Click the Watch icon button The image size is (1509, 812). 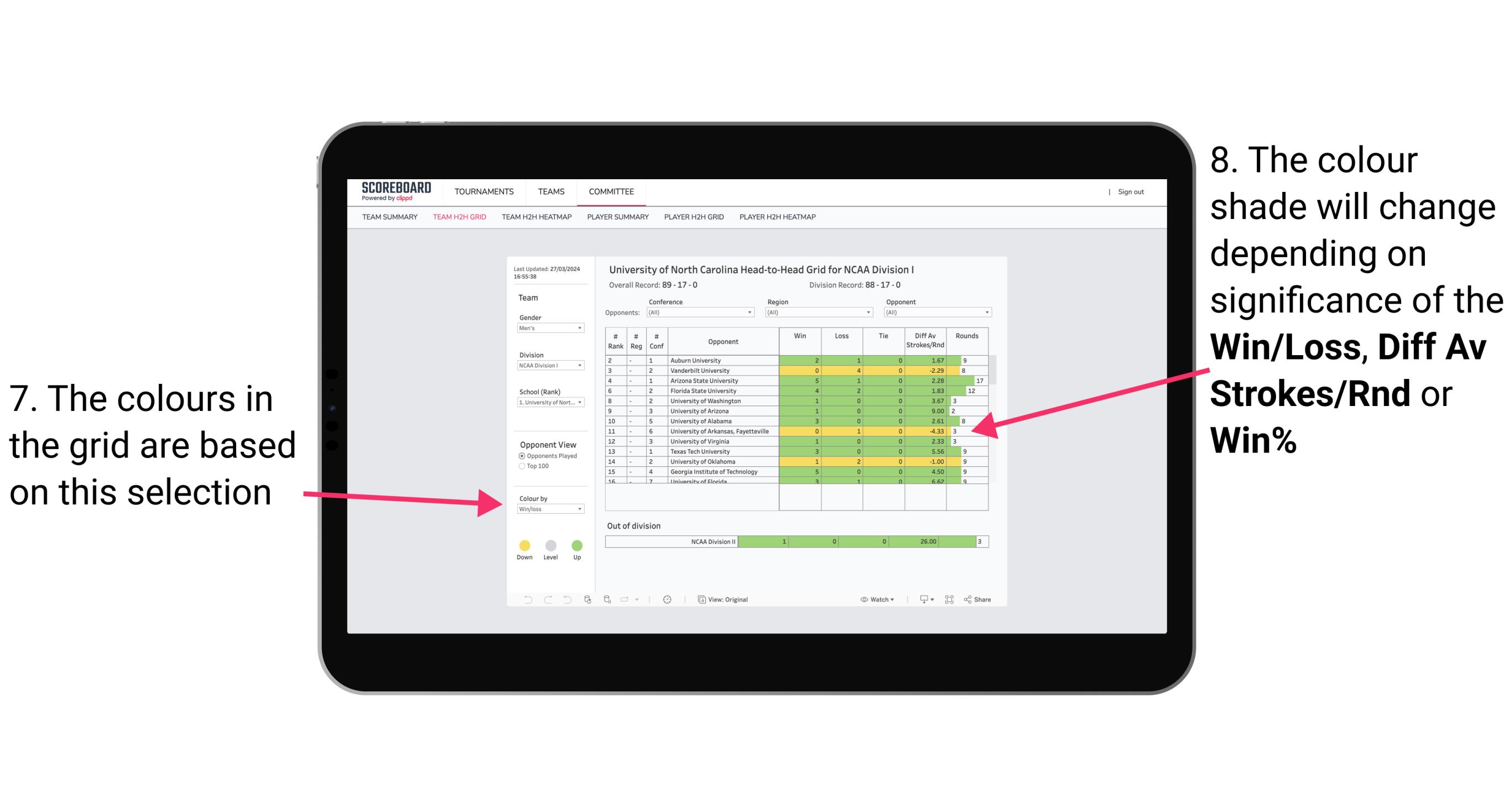(x=864, y=599)
